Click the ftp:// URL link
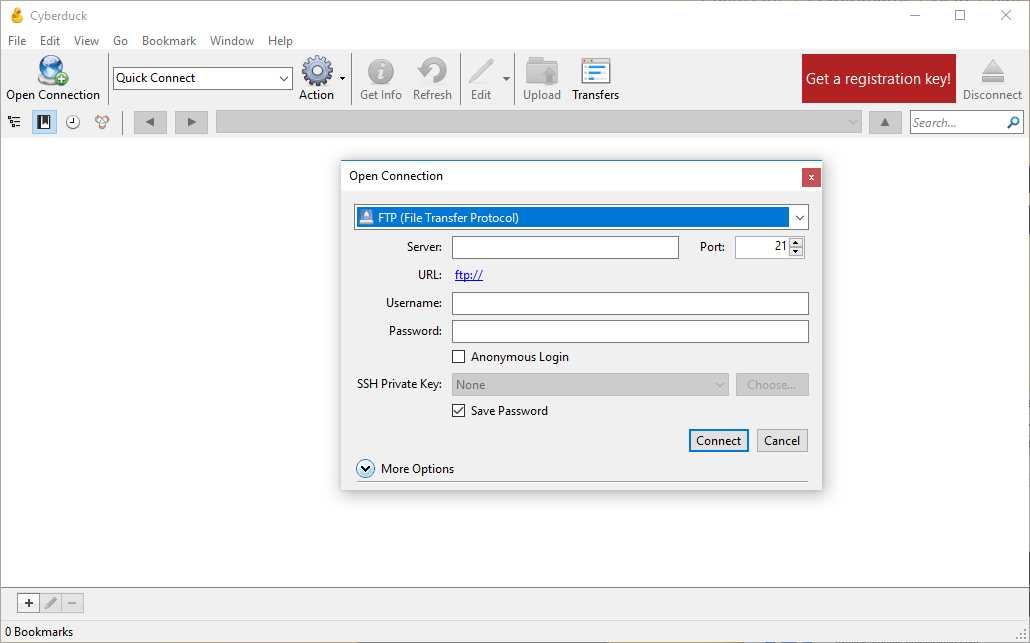 coord(468,275)
